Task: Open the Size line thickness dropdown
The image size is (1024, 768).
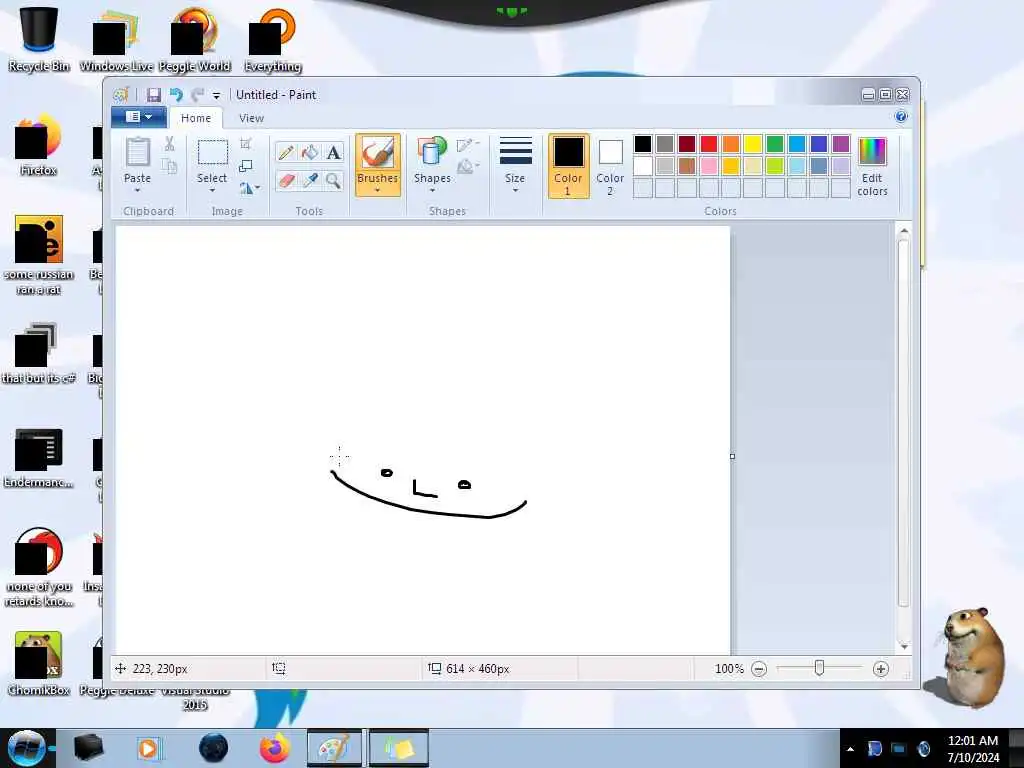Action: pyautogui.click(x=515, y=166)
